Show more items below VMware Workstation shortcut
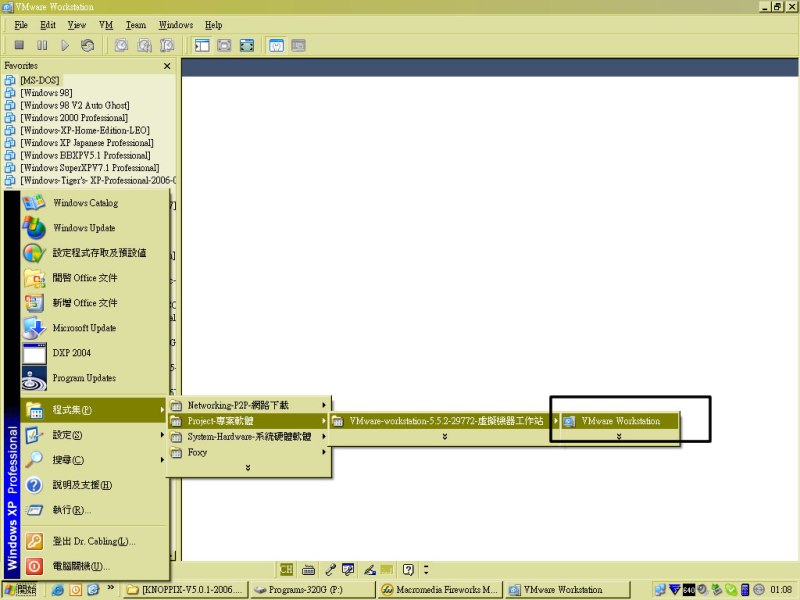Image resolution: width=800 pixels, height=600 pixels. (x=619, y=436)
